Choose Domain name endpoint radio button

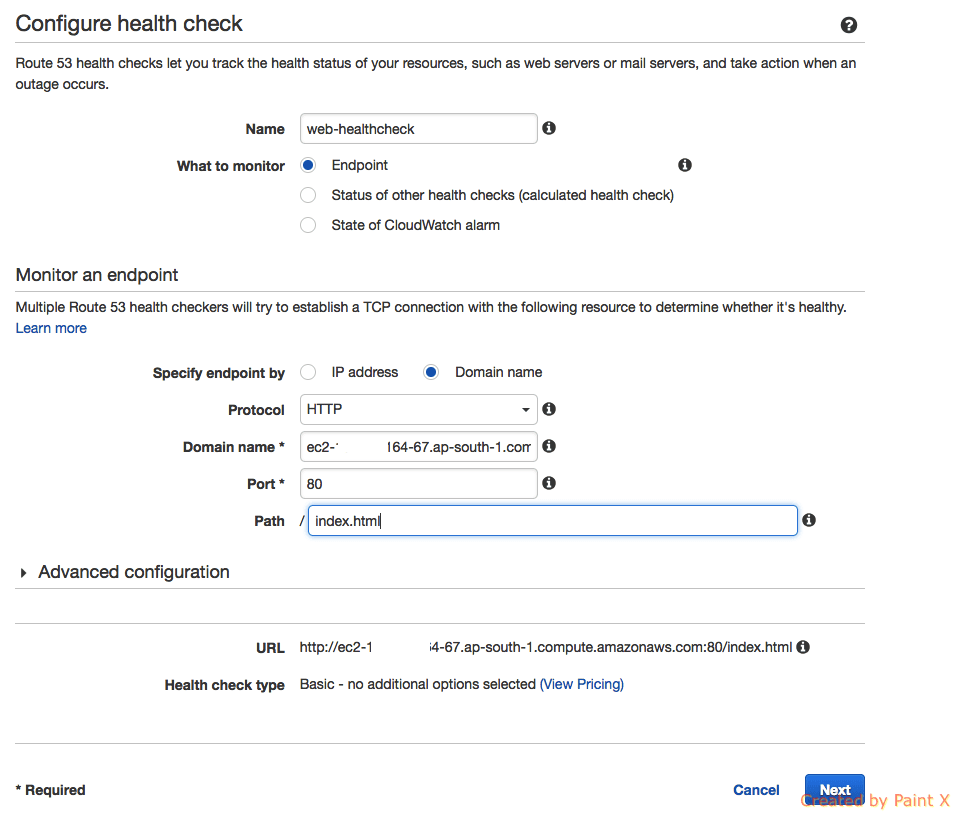point(431,372)
